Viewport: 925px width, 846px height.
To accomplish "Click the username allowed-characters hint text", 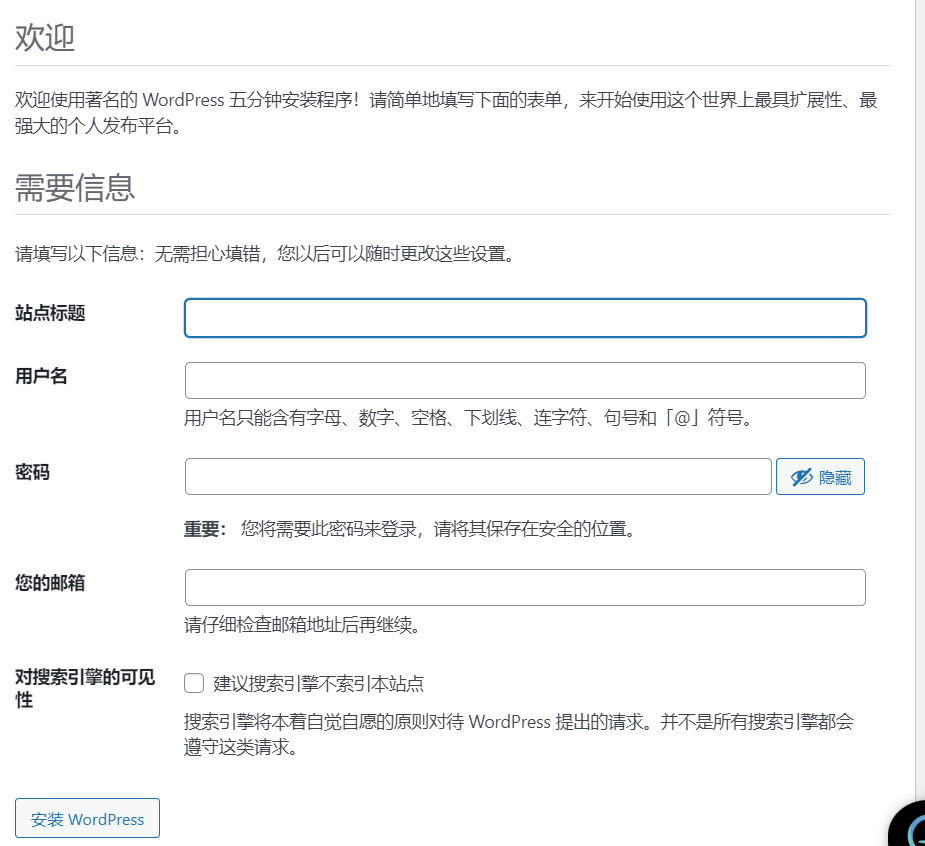I will 467,418.
